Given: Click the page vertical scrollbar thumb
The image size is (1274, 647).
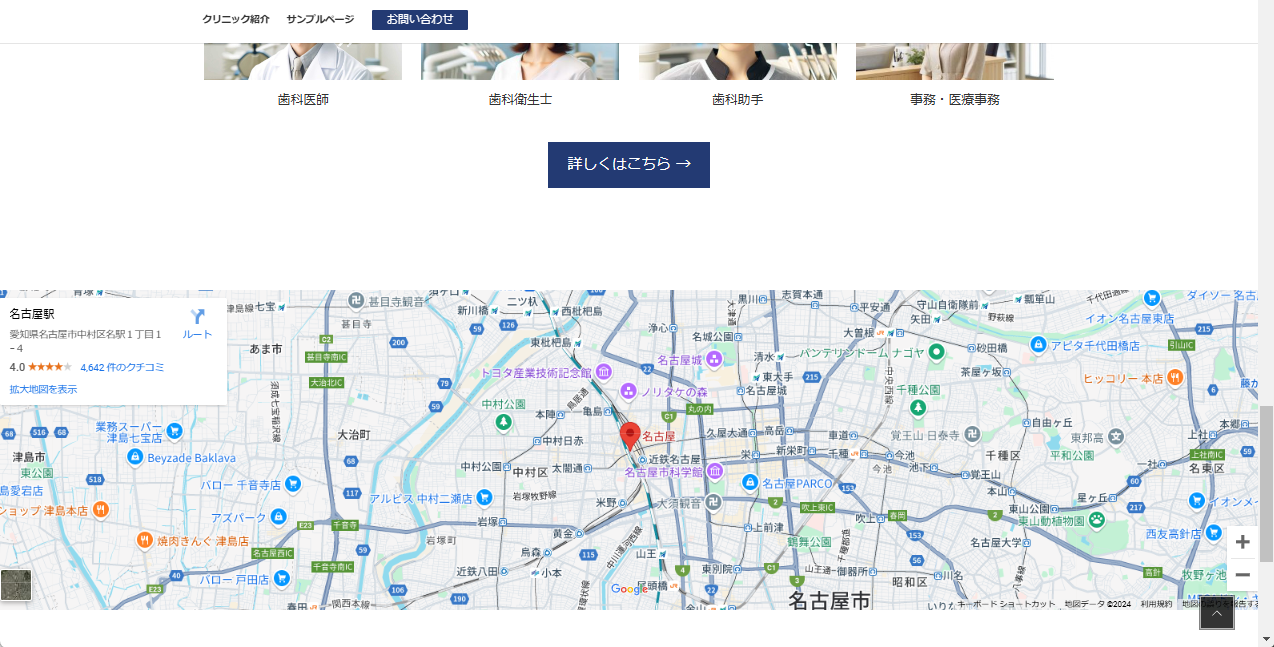Looking at the screenshot, I should (x=1266, y=484).
